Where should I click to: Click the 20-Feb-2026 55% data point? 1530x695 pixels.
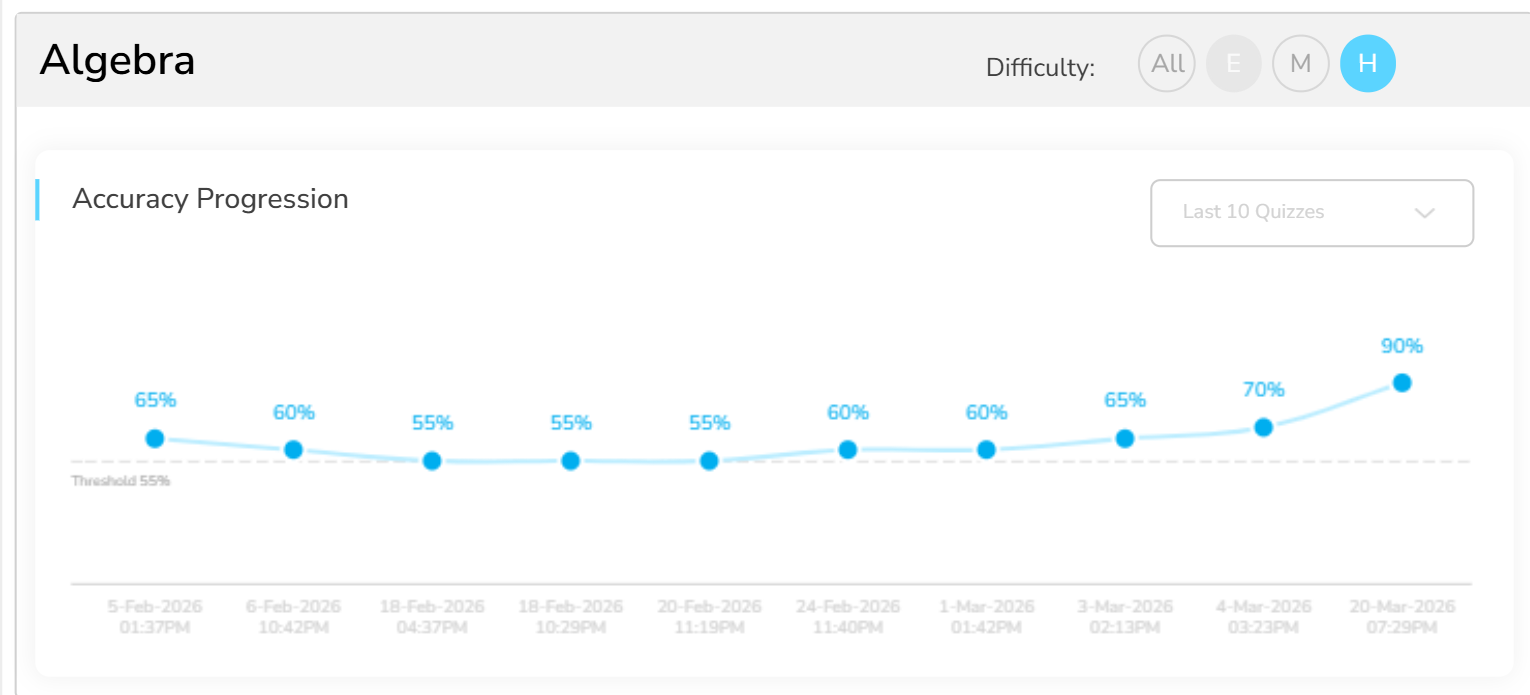coord(709,461)
